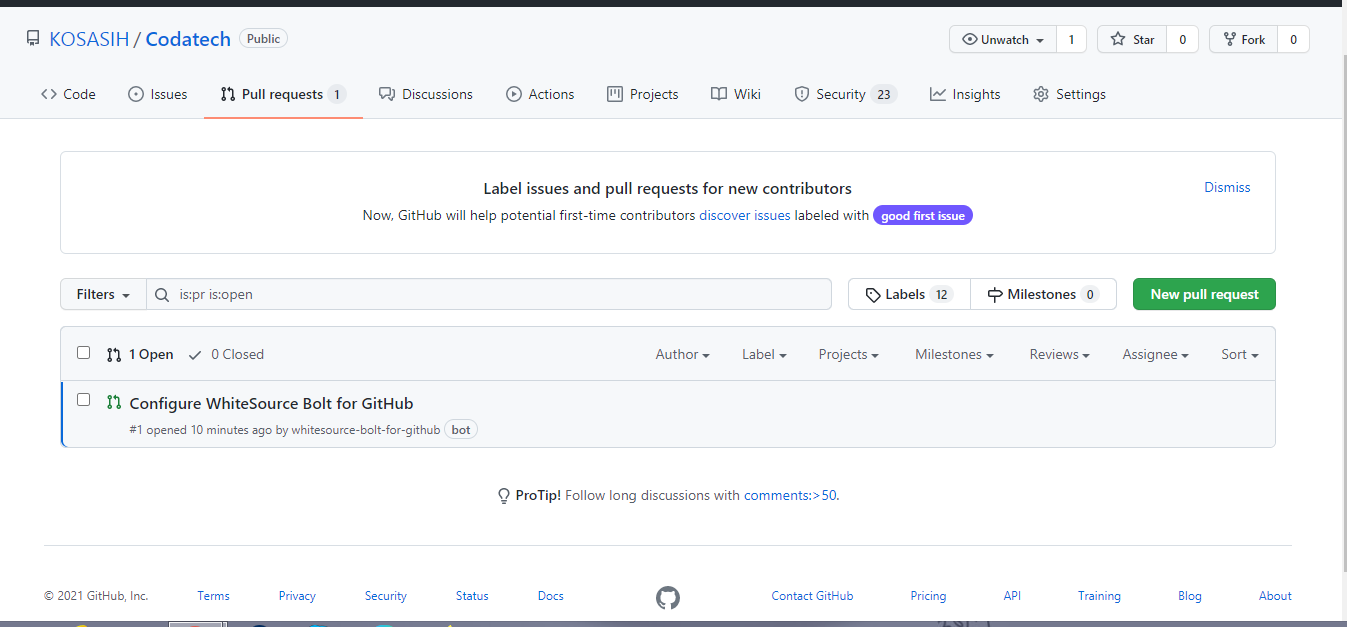The height and width of the screenshot is (627, 1347).
Task: Open the Assignee filter dropdown
Action: pyautogui.click(x=1155, y=354)
